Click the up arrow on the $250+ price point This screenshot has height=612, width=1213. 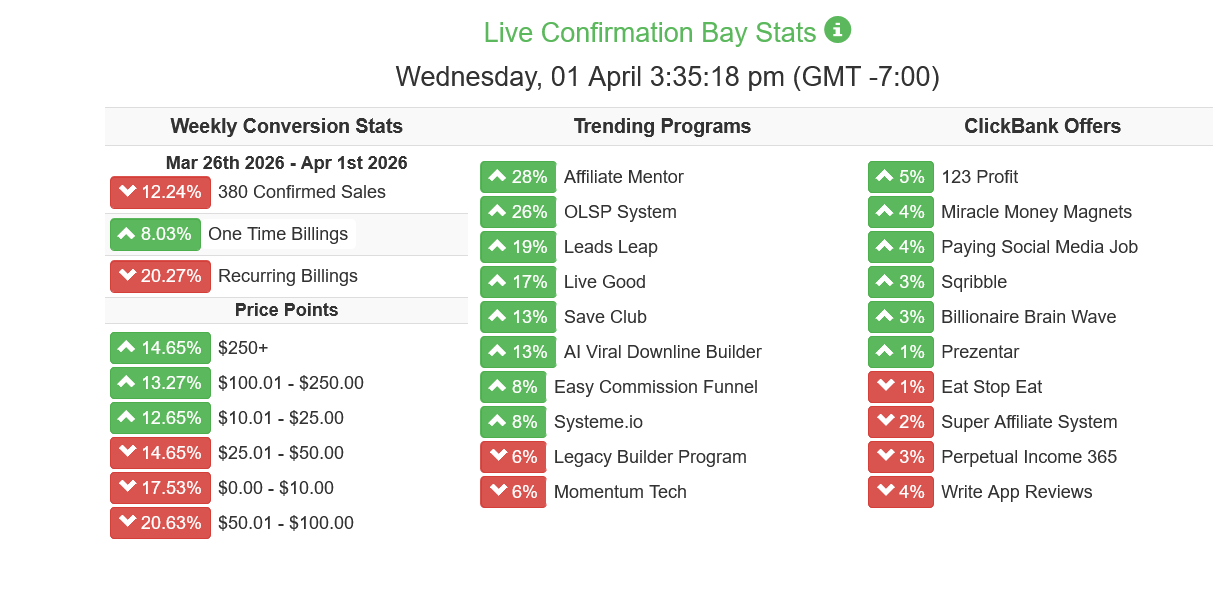(x=126, y=348)
